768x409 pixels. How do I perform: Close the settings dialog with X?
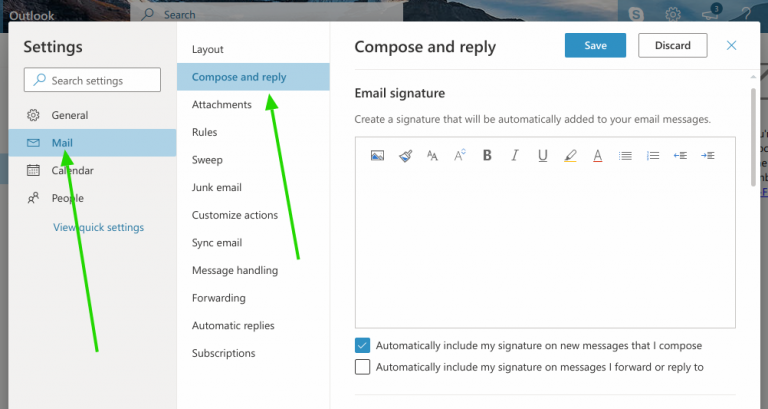coord(731,46)
